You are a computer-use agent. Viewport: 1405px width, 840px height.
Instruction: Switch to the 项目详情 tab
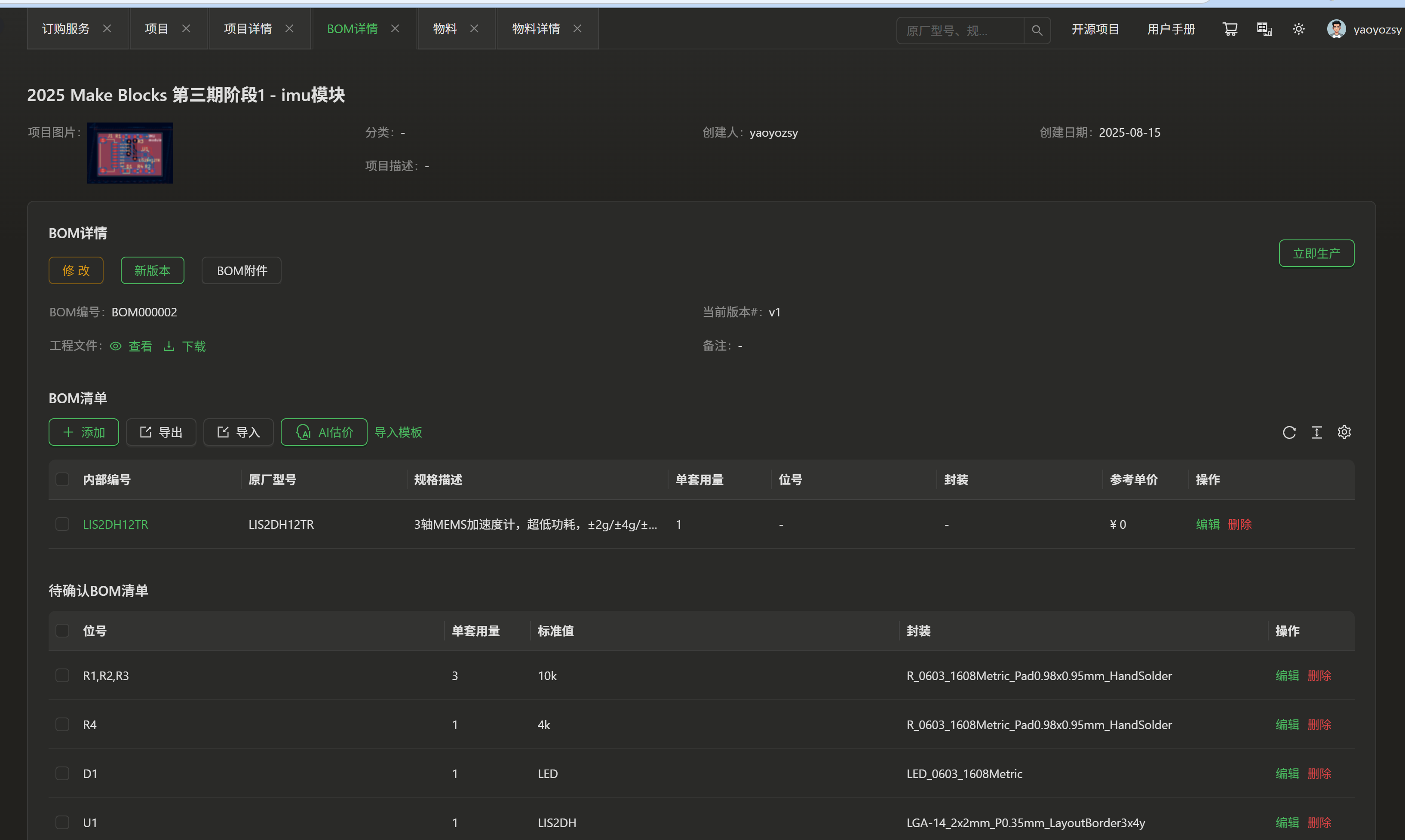(x=248, y=28)
